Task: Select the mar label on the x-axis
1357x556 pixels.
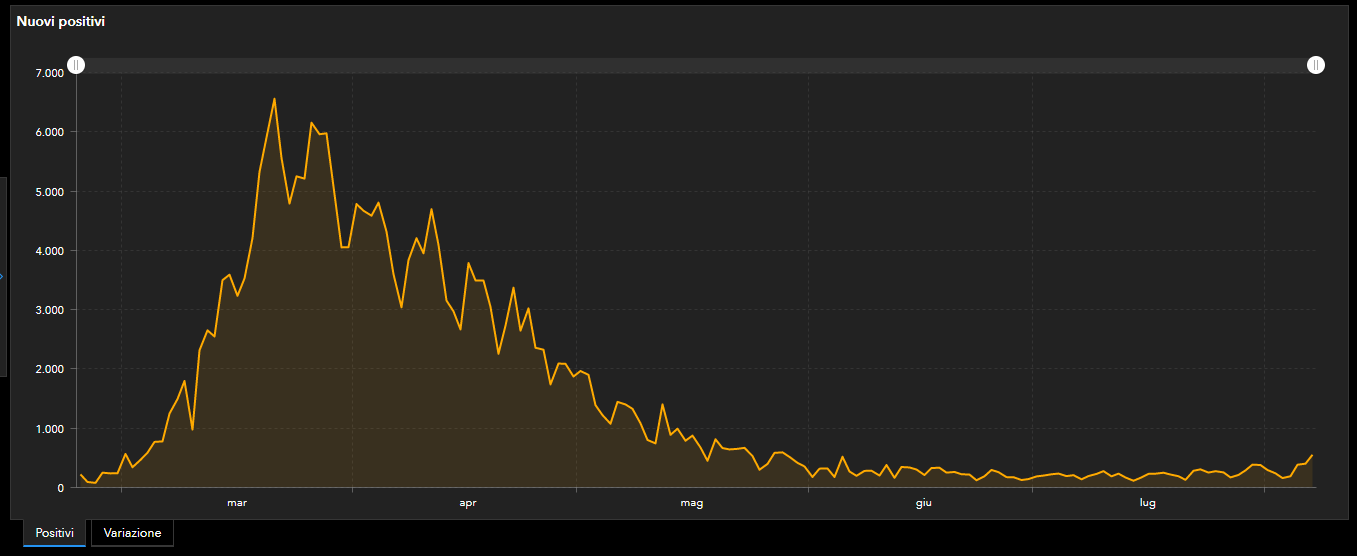Action: [x=237, y=503]
